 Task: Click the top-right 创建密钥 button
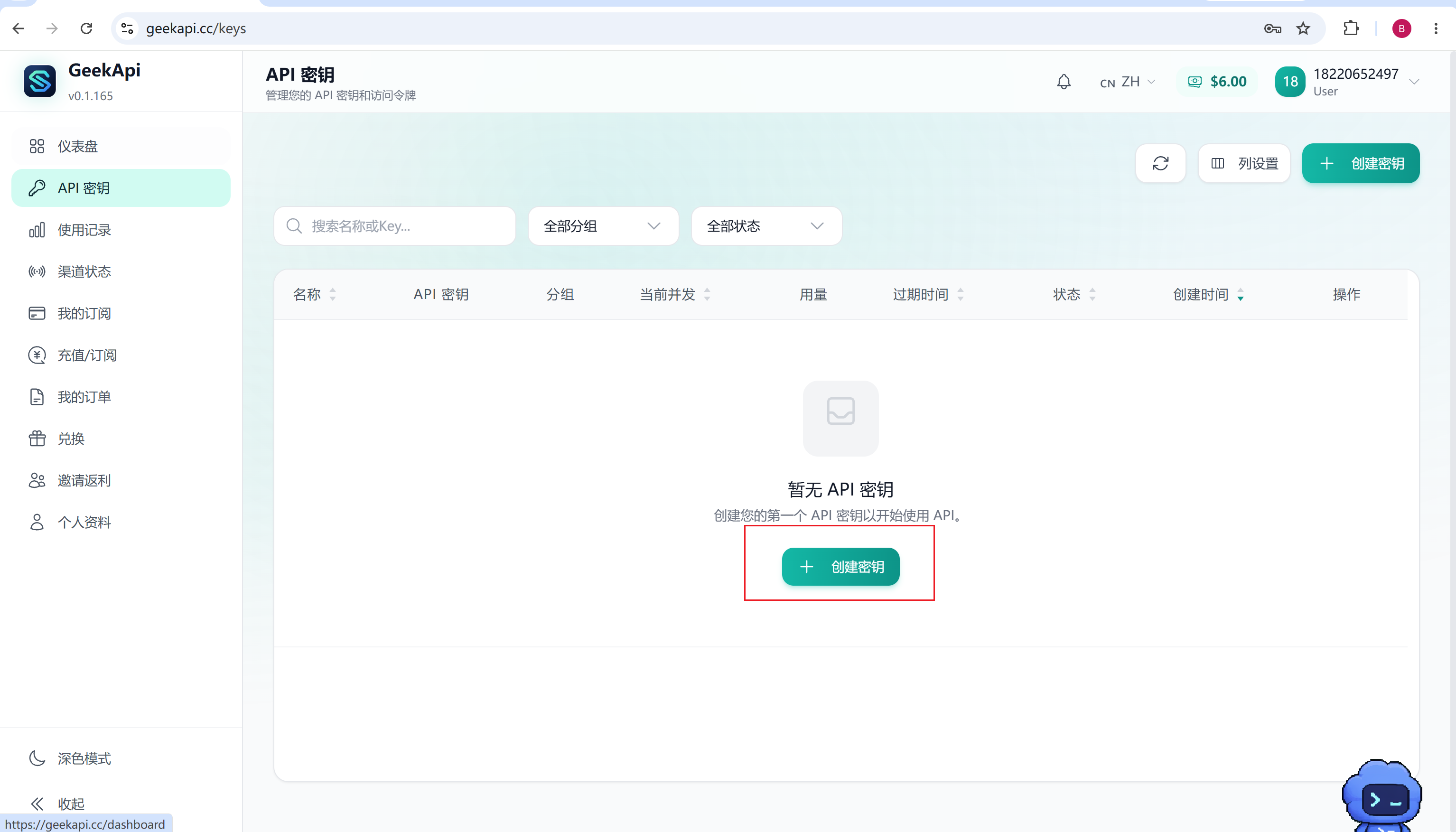[1361, 163]
